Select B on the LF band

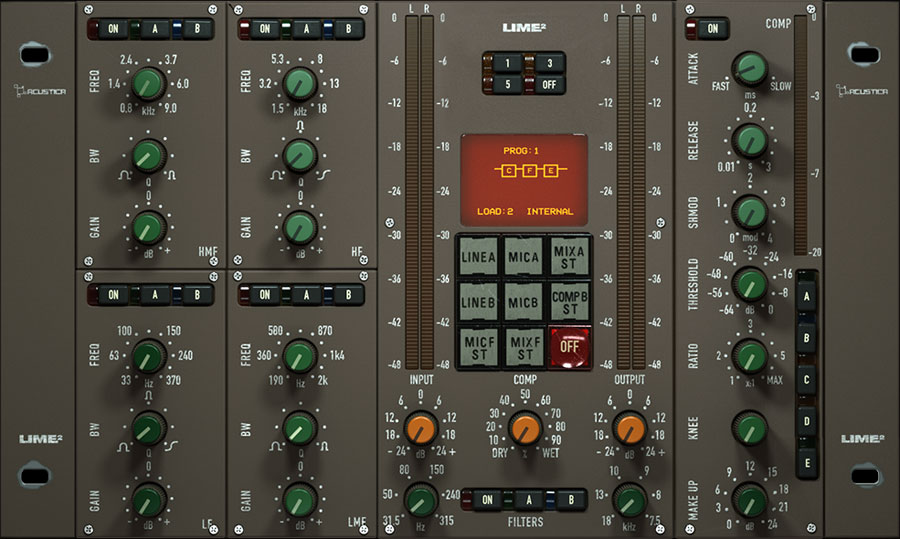(197, 295)
